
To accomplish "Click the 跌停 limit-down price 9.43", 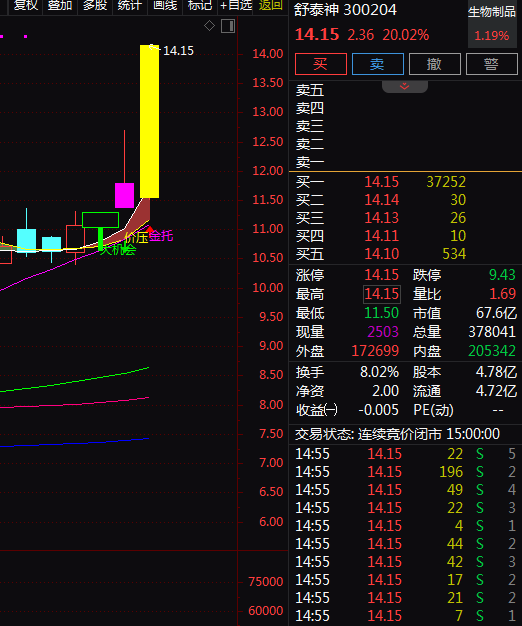I will click(502, 275).
